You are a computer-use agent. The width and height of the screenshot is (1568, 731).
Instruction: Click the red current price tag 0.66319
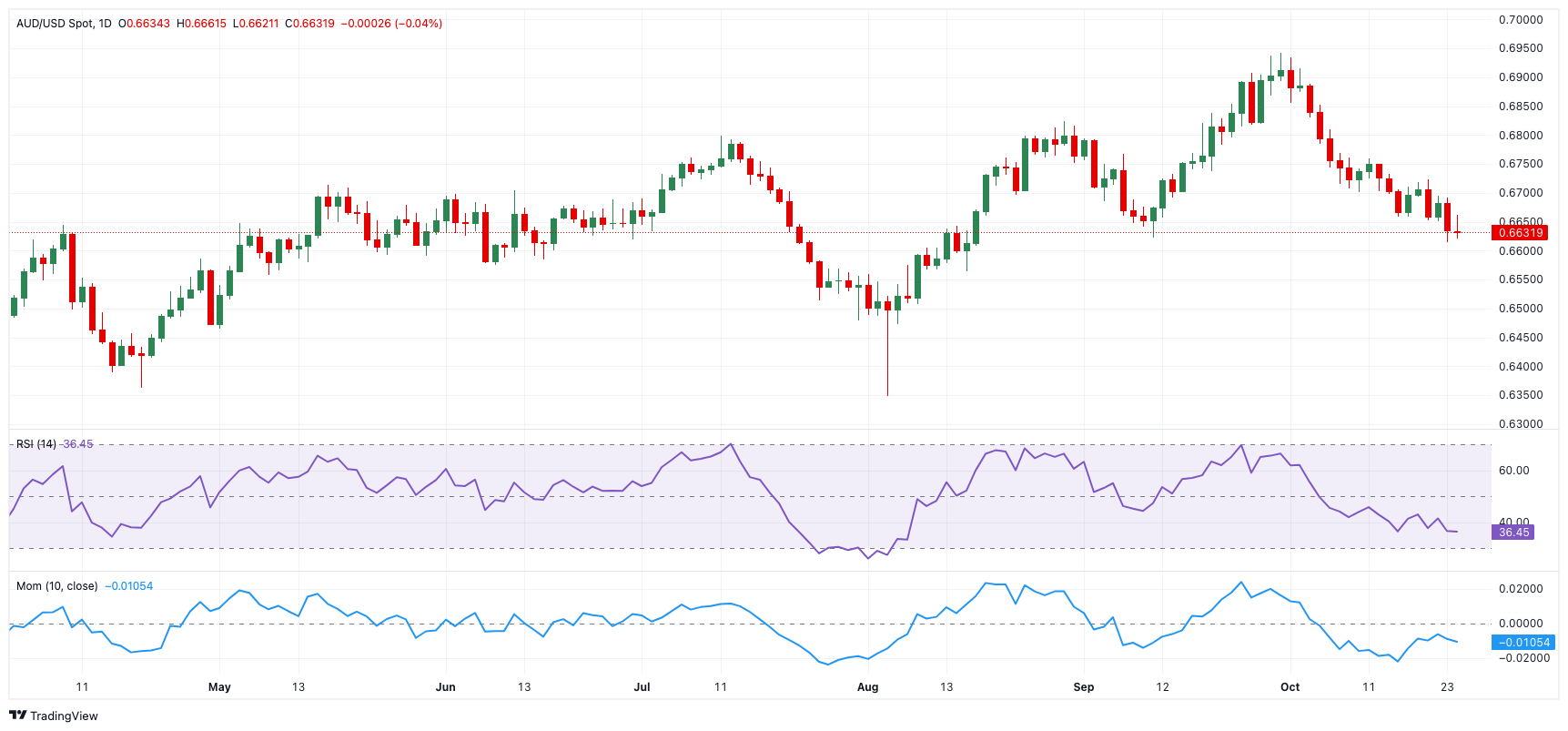pos(1520,233)
